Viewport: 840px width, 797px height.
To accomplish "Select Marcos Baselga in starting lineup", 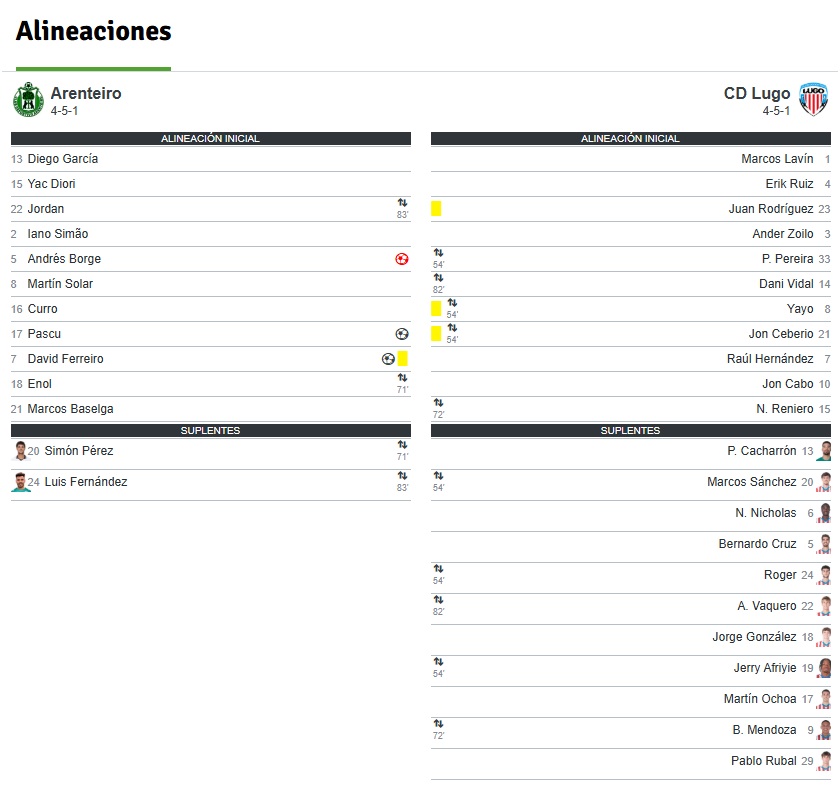I will (x=211, y=409).
